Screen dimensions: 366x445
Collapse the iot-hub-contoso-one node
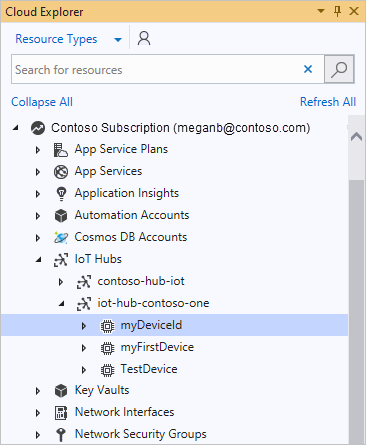point(62,303)
